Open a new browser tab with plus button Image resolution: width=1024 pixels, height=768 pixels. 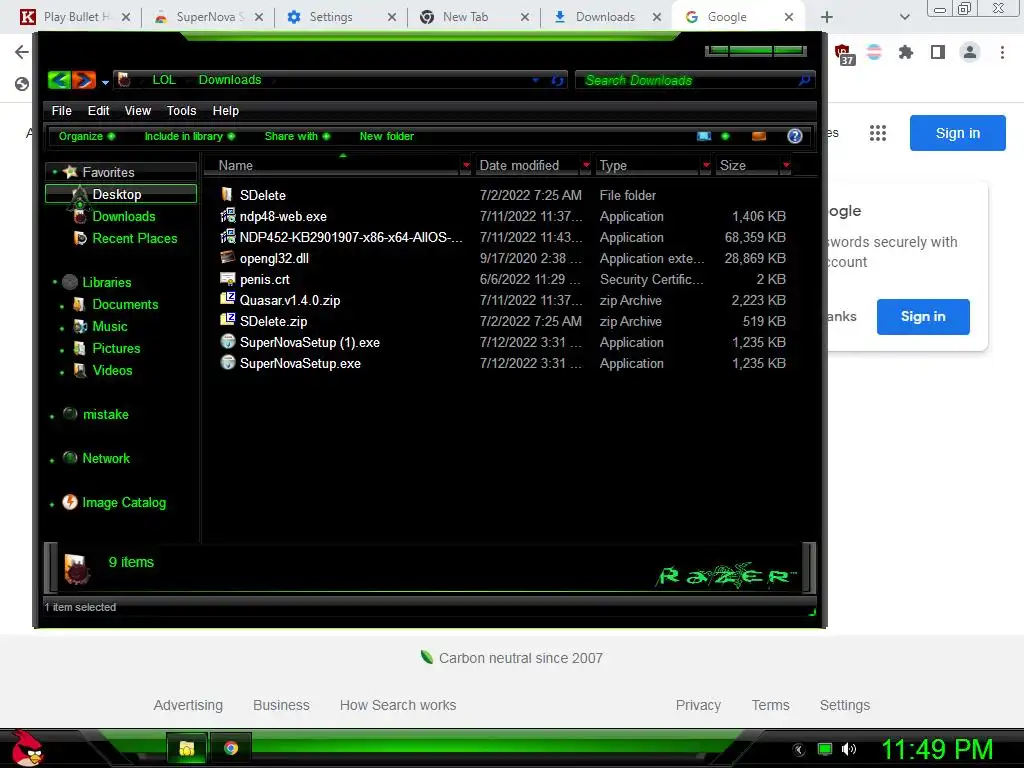(827, 17)
